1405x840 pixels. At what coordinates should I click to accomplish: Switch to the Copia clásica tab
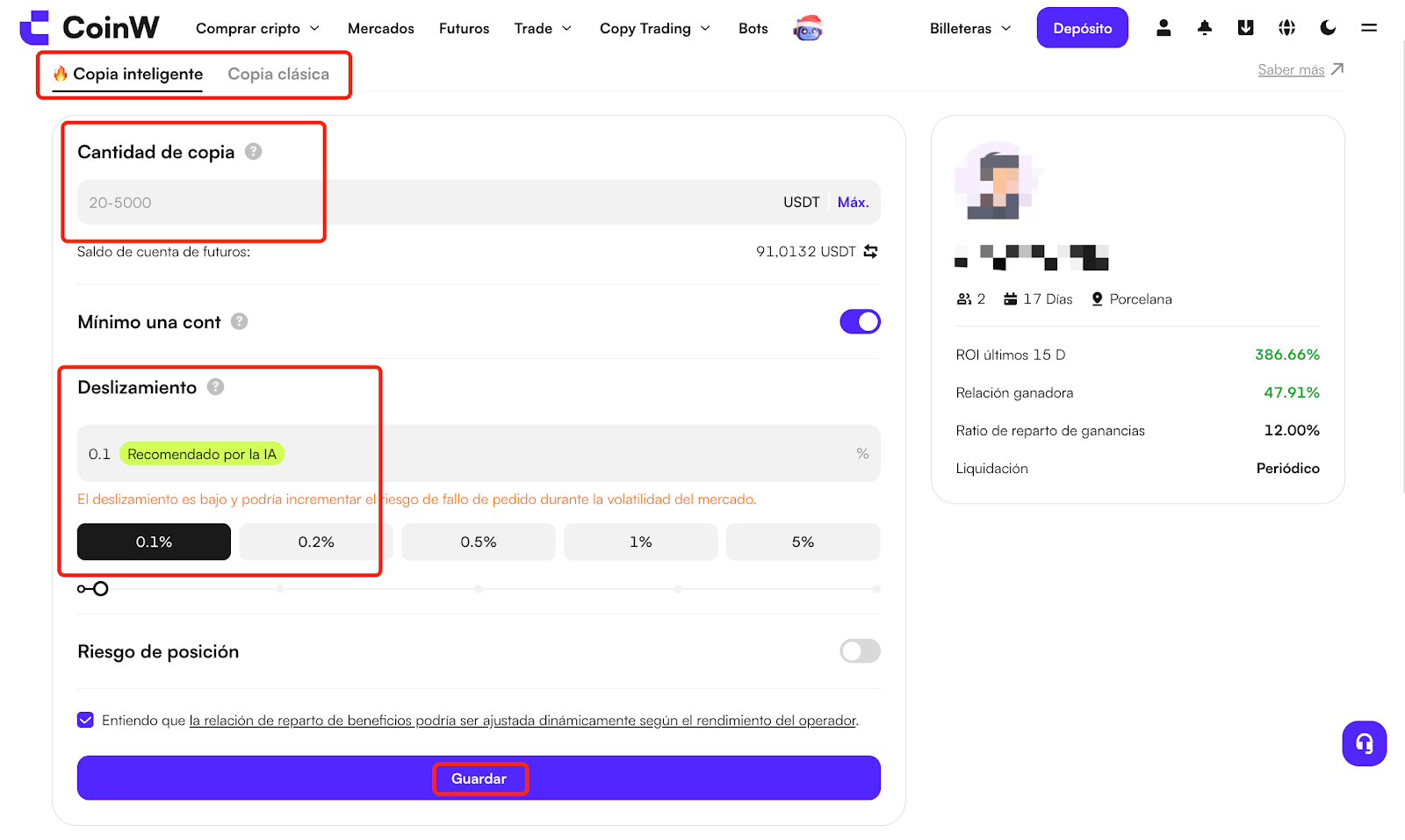(x=278, y=75)
